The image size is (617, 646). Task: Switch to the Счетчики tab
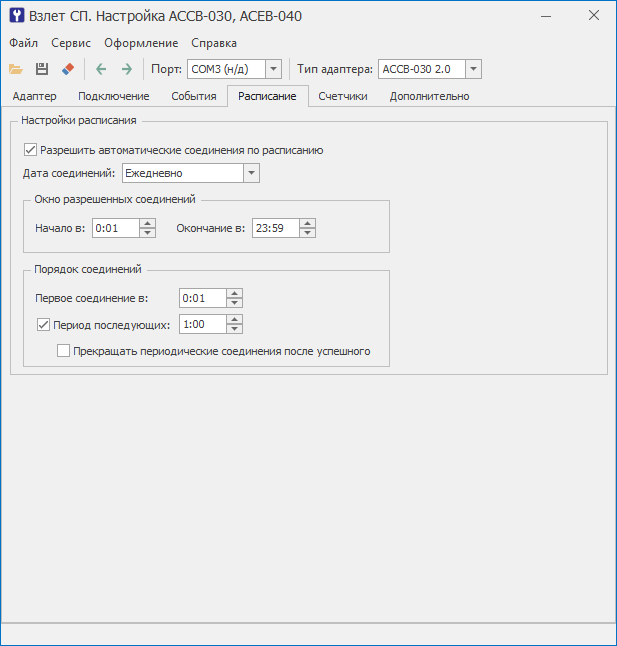click(342, 96)
